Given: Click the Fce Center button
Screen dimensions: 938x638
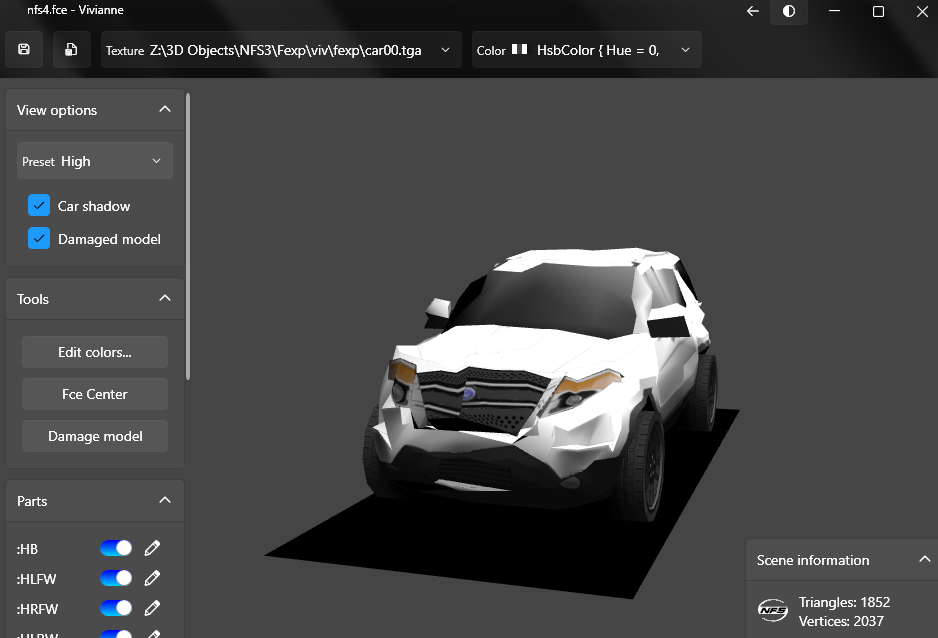Looking at the screenshot, I should click(x=95, y=394).
